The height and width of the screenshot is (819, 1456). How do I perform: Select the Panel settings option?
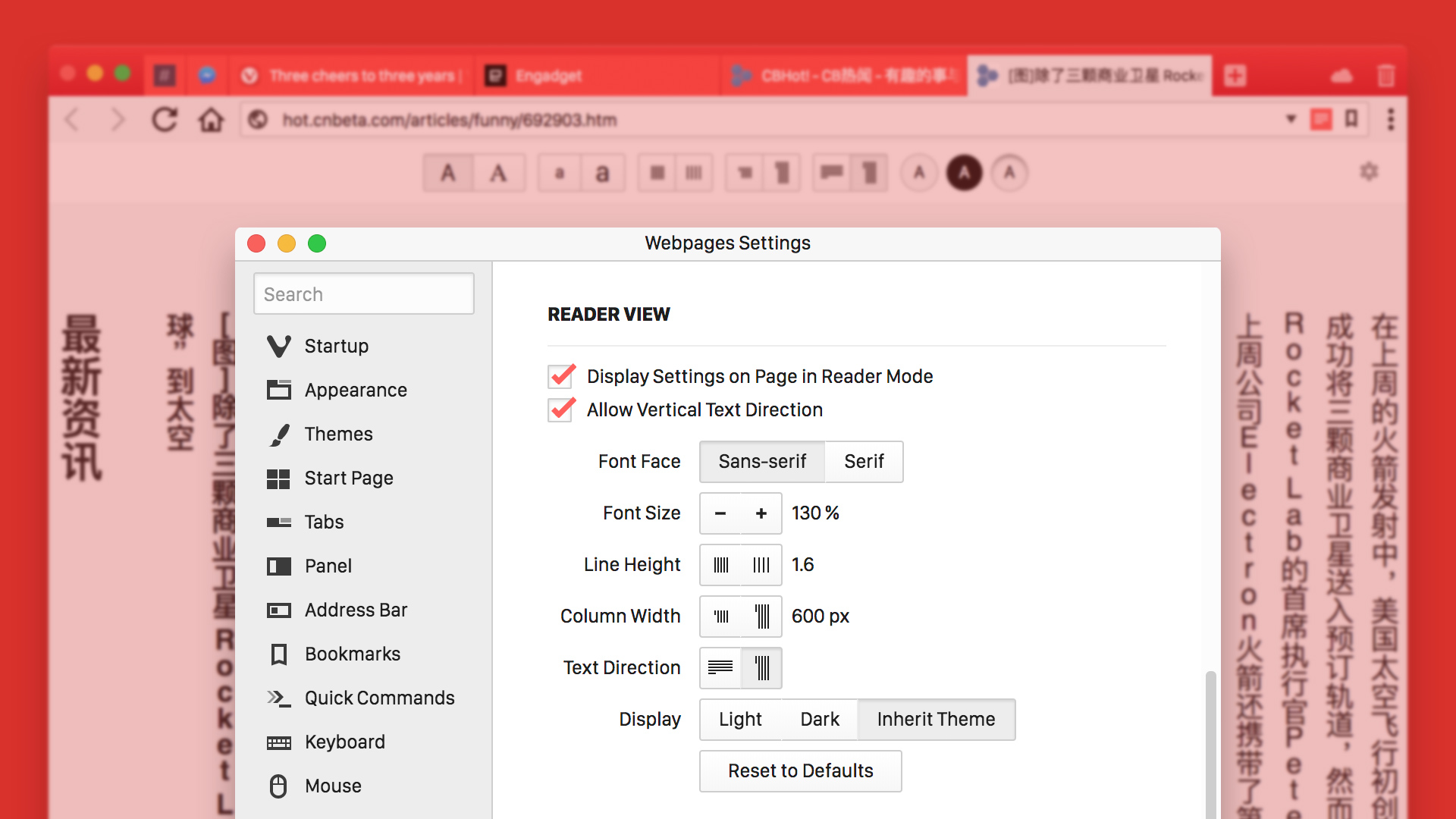[329, 565]
